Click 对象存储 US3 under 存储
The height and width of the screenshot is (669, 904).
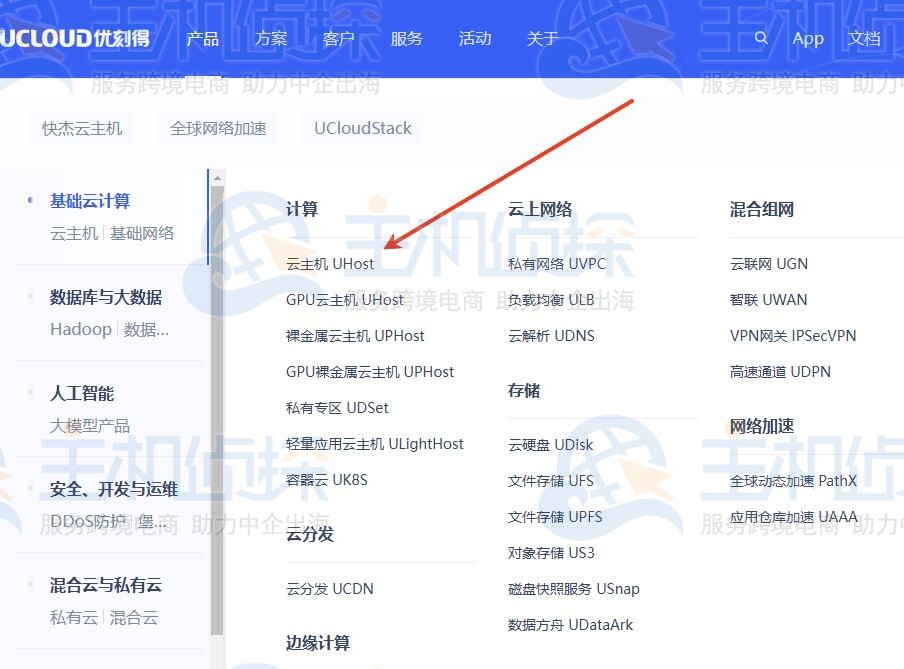(549, 552)
